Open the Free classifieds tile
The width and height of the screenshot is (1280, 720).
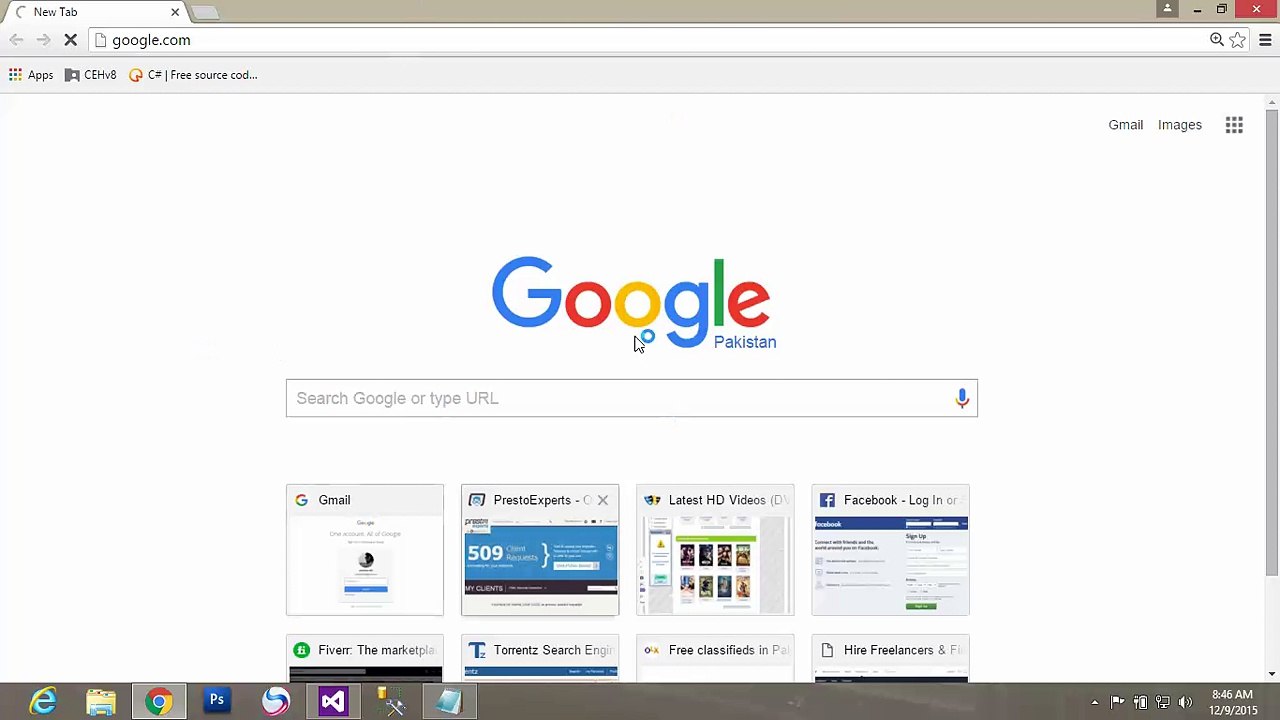pos(715,659)
